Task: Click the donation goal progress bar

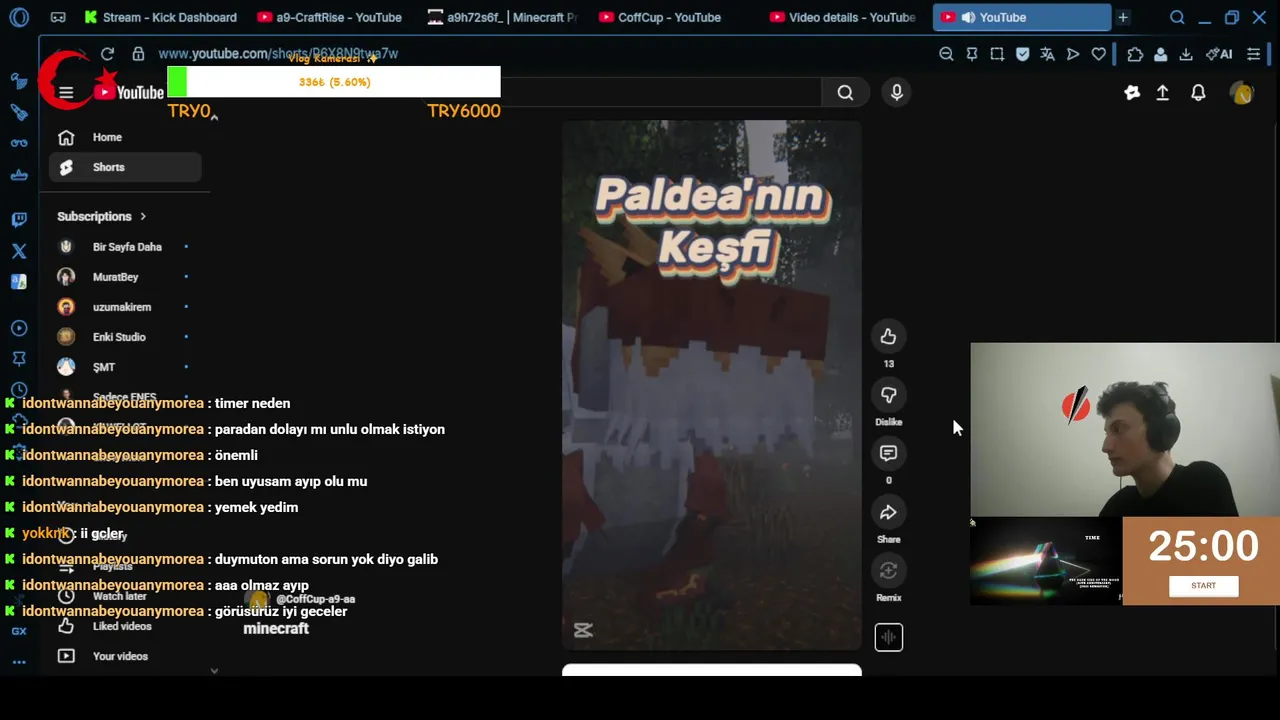Action: (334, 82)
